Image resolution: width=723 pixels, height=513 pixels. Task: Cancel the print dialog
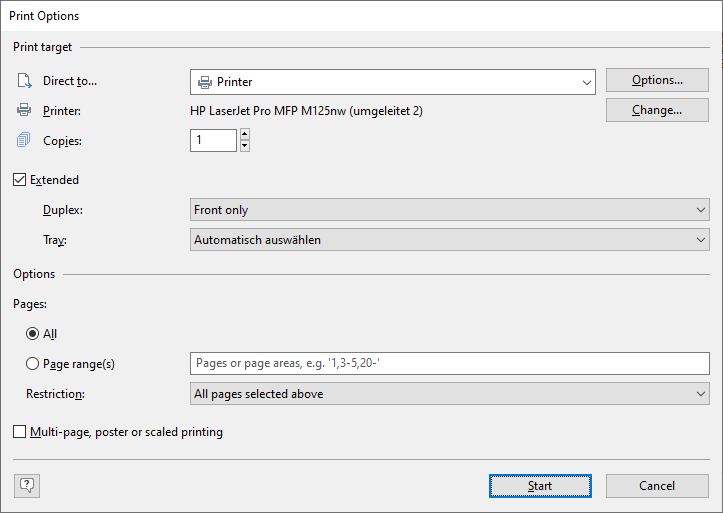[657, 486]
